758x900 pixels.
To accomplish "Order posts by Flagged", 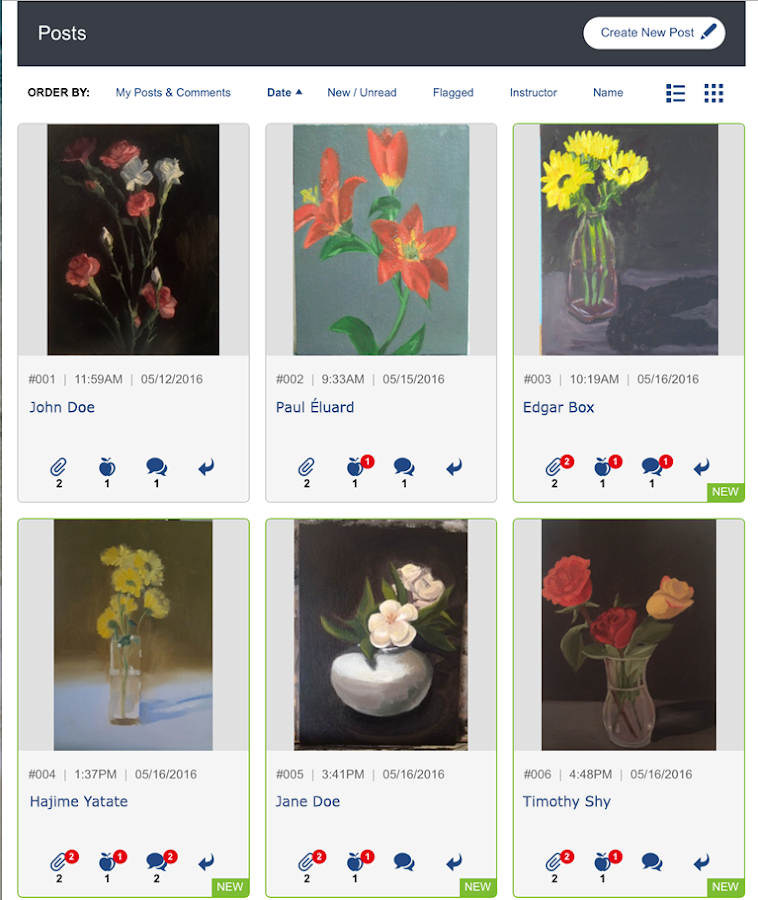I will (x=453, y=92).
